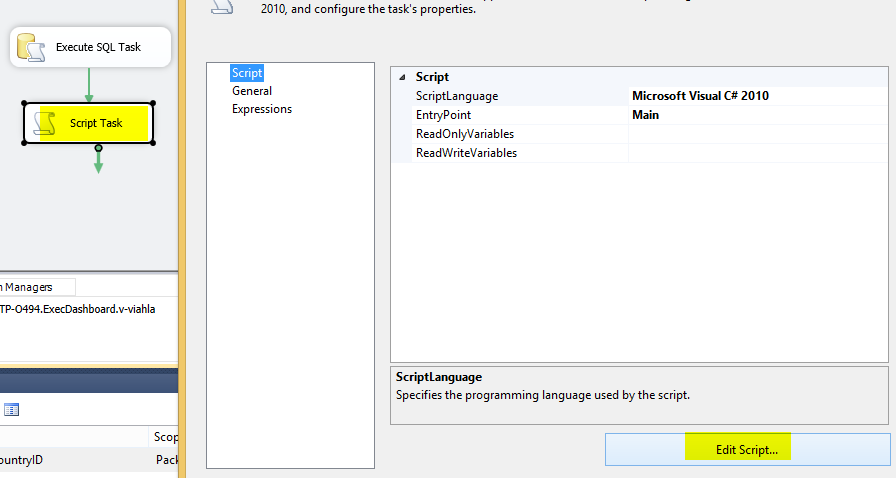
Task: Select the Connection Managers tab
Action: coord(35,287)
